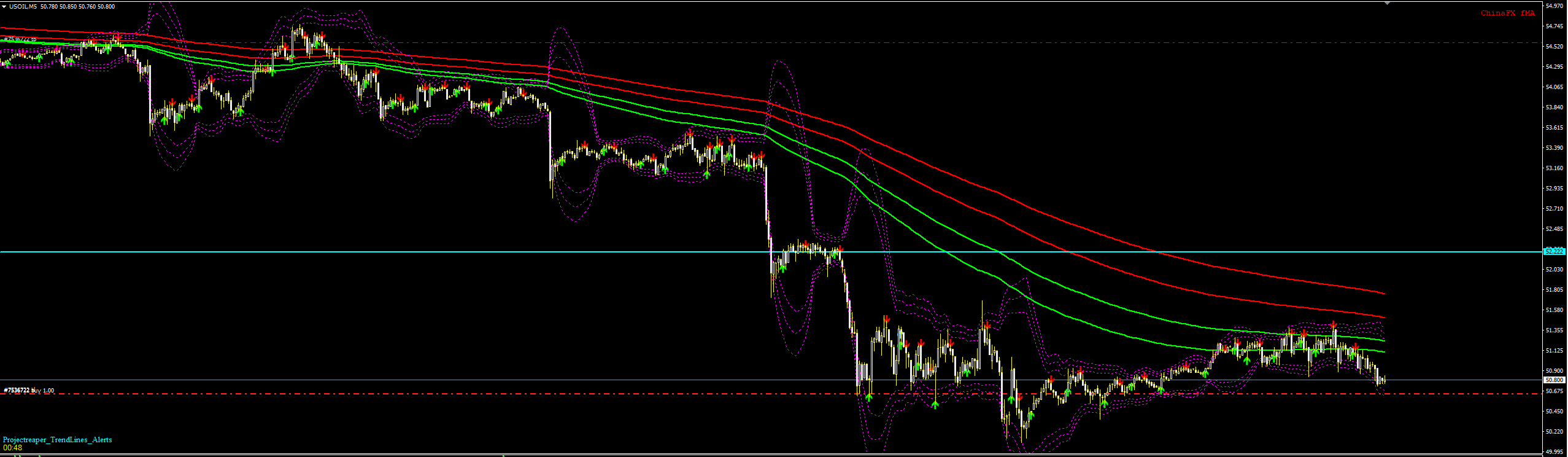Select the USOIL,M5 chart title text
Viewport: 1568px width, 457px height.
click(x=24, y=6)
